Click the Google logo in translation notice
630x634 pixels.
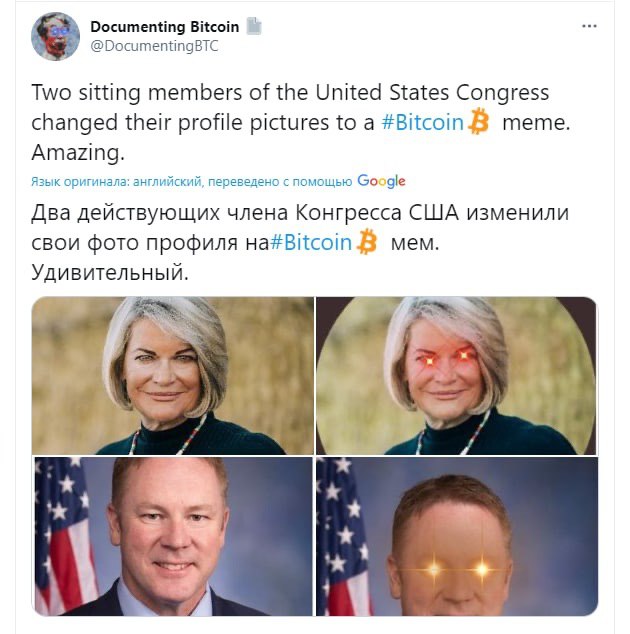pyautogui.click(x=381, y=181)
